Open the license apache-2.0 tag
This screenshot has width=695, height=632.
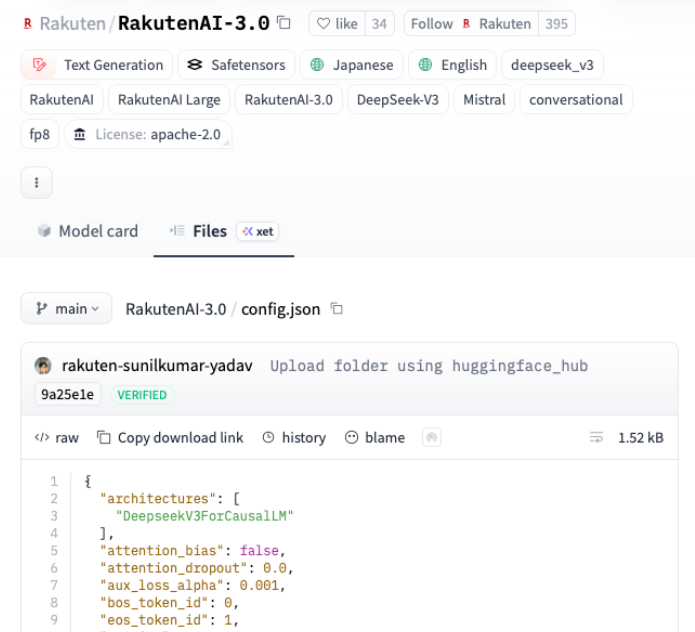click(x=148, y=134)
